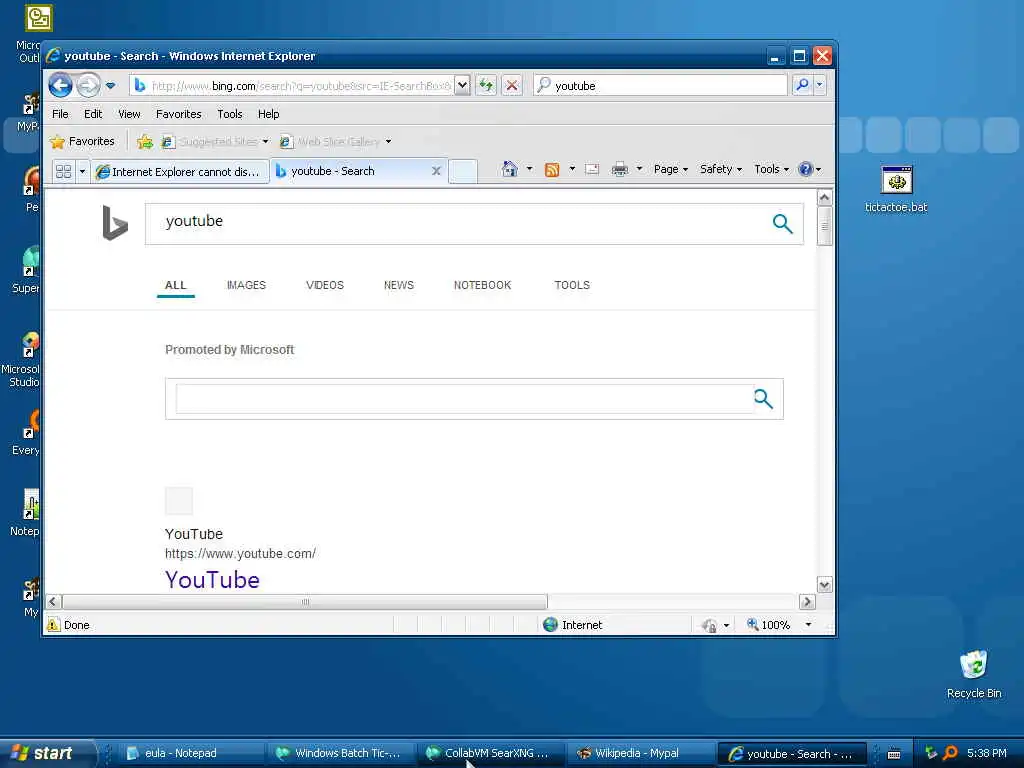The height and width of the screenshot is (768, 1024).
Task: Click the Home icon in command bar
Action: [509, 169]
